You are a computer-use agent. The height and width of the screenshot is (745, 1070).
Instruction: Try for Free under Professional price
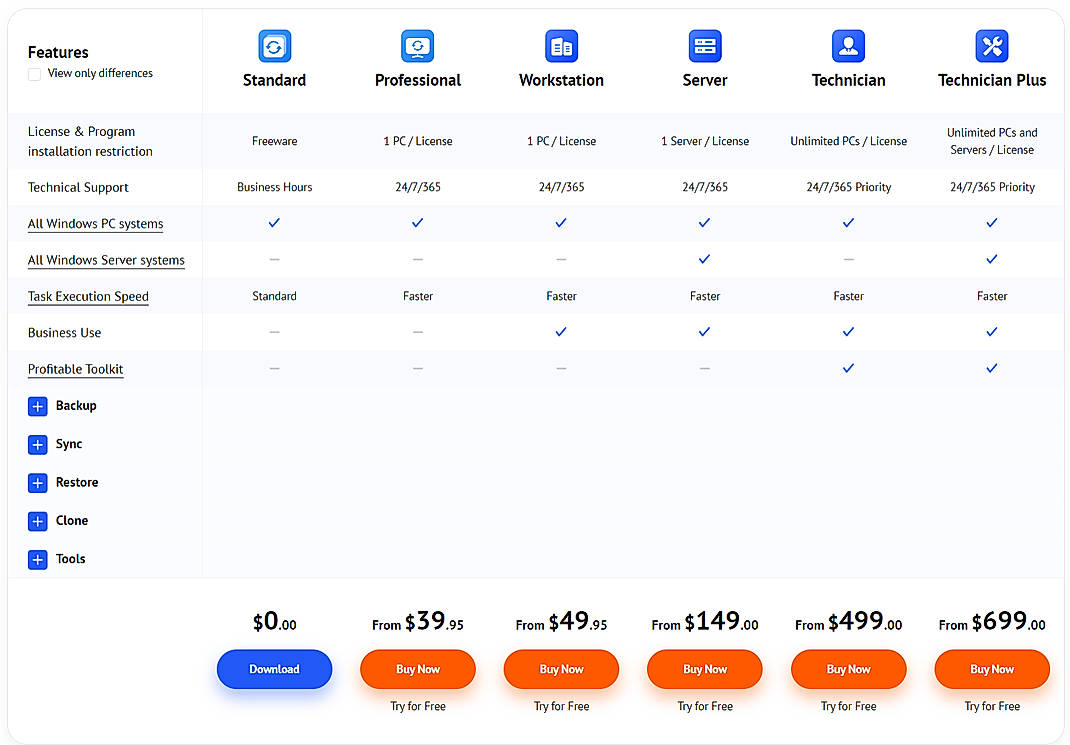click(x=418, y=706)
